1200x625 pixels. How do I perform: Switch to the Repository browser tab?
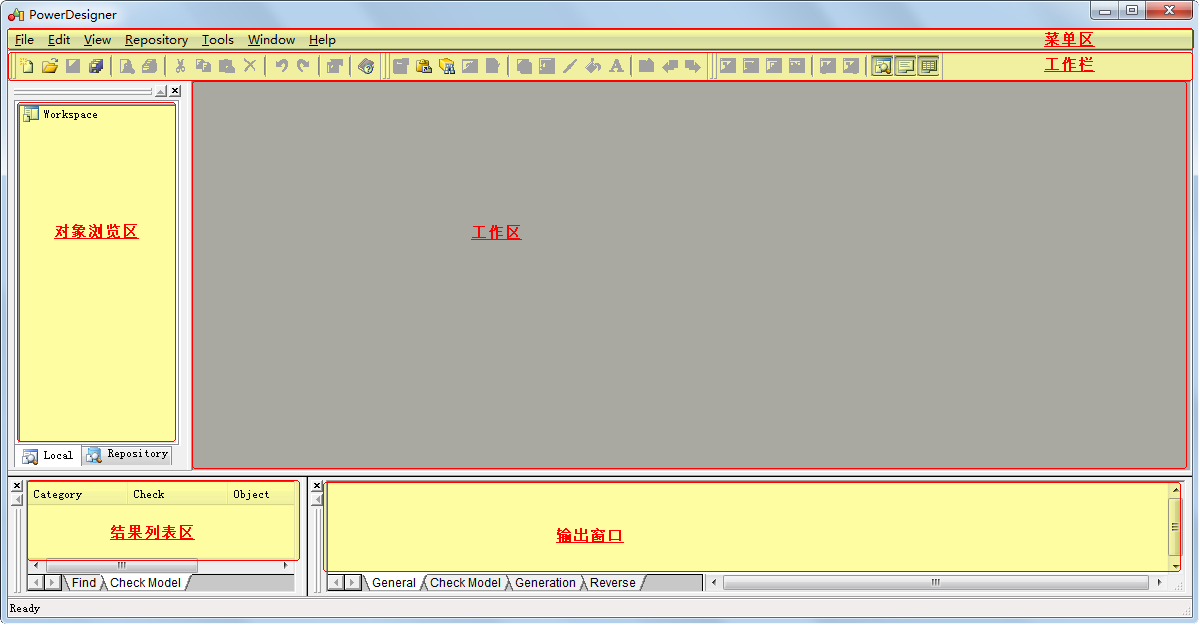127,454
